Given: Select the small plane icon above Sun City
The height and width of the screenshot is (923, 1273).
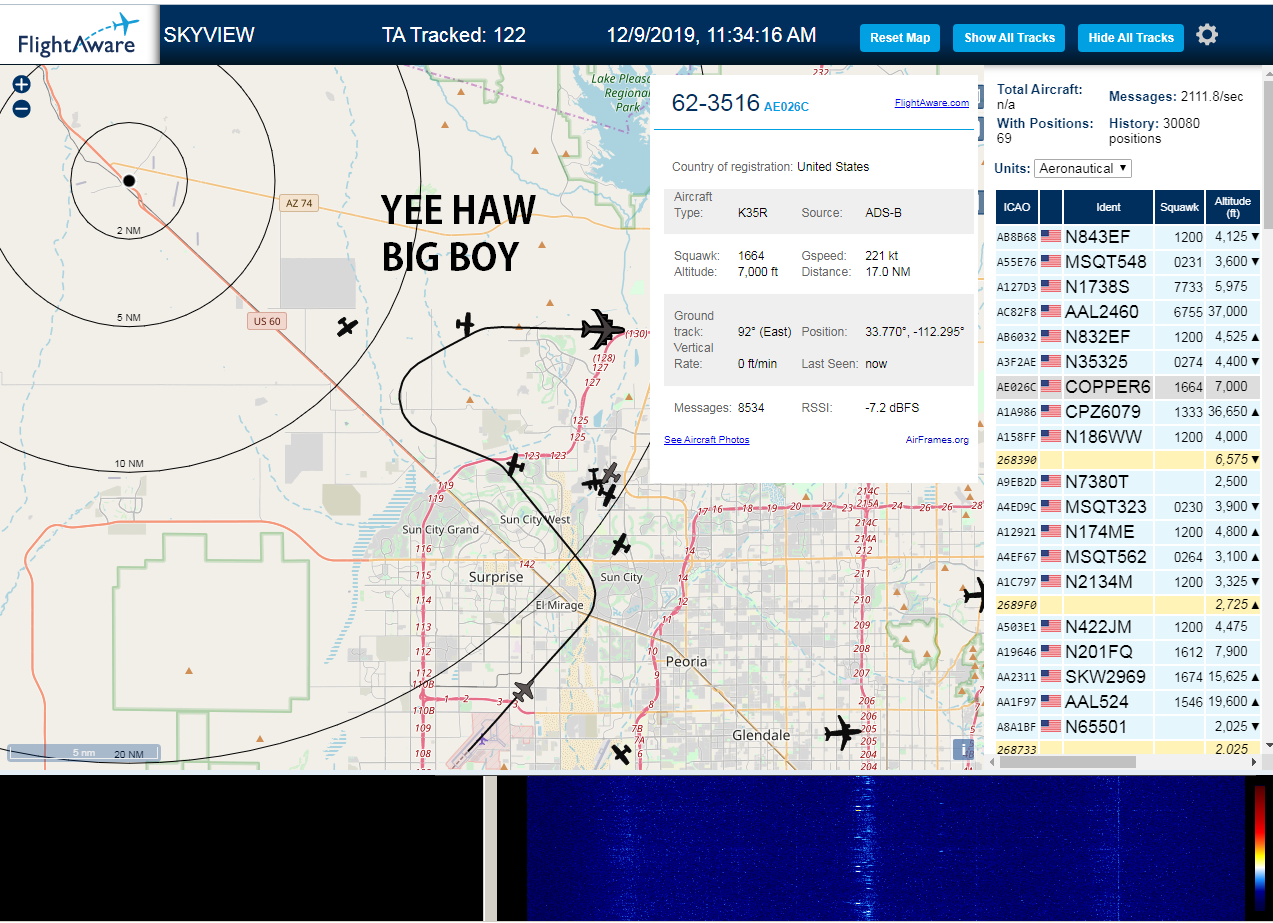Looking at the screenshot, I should 621,545.
